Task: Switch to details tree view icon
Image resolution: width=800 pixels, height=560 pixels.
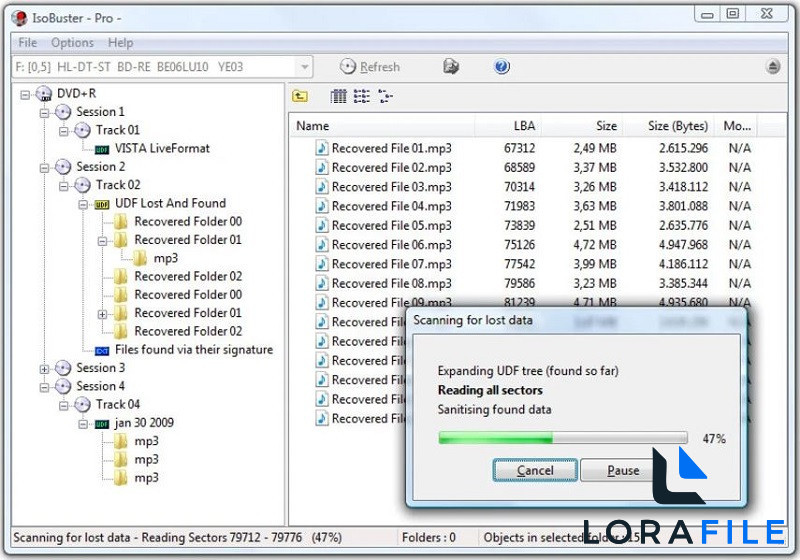Action: point(385,96)
